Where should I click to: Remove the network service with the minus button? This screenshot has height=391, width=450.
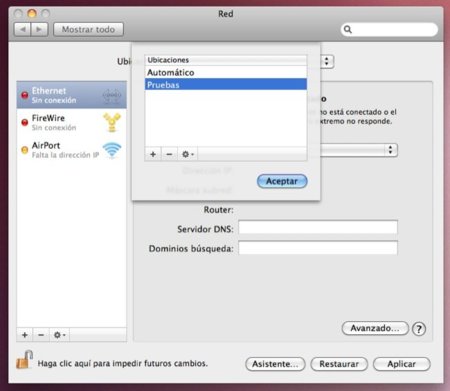pyautogui.click(x=41, y=335)
